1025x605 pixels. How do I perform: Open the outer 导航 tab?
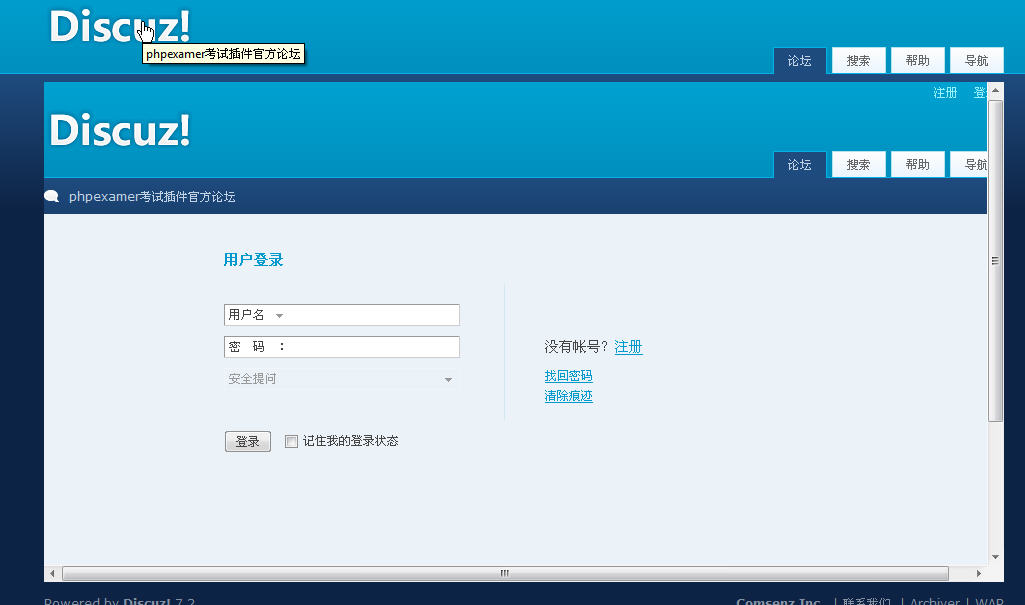pos(977,61)
